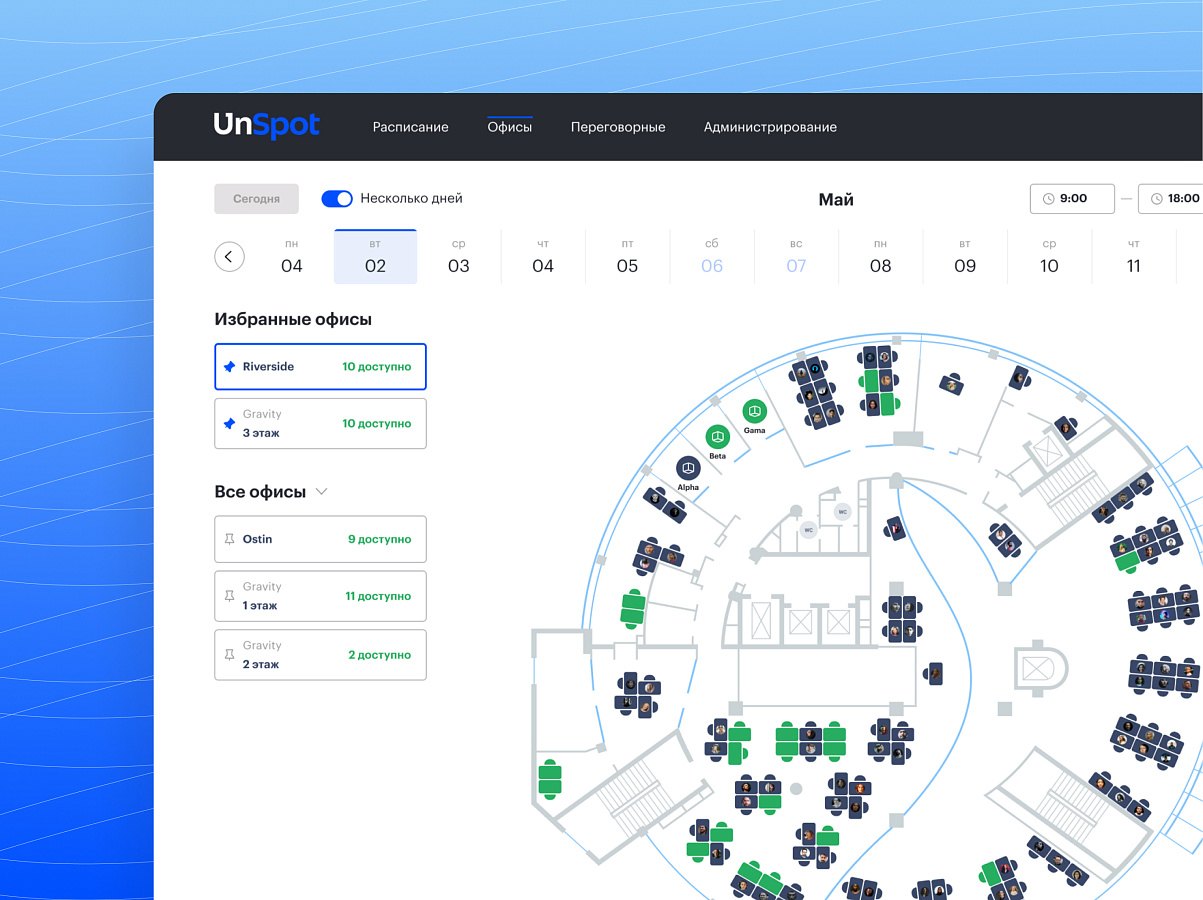Image resolution: width=1203 pixels, height=900 pixels.
Task: Click "11 доступно" on Gravity 1 этаж
Action: pos(378,596)
